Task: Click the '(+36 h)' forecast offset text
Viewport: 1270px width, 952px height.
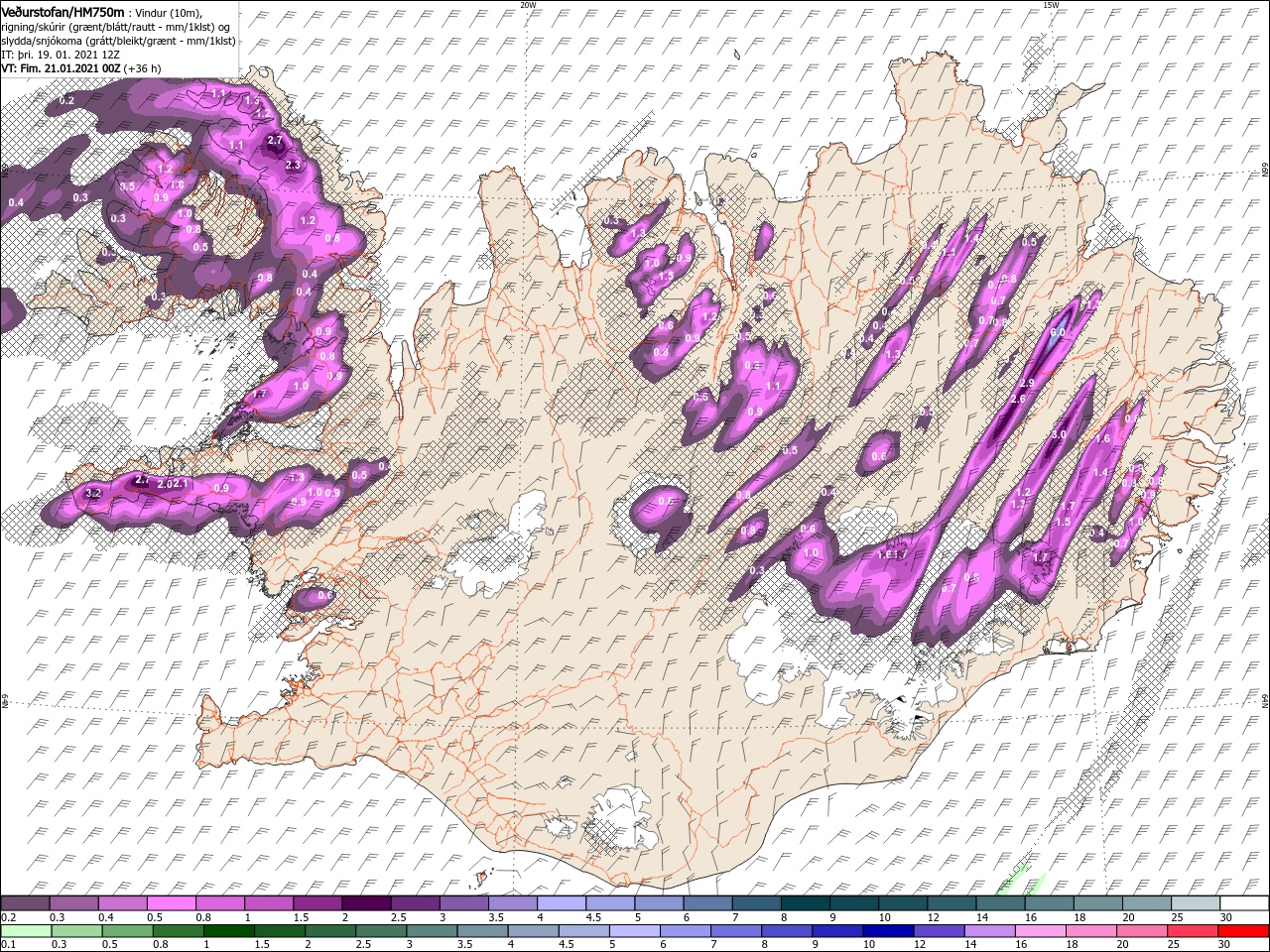Action: pos(143,68)
